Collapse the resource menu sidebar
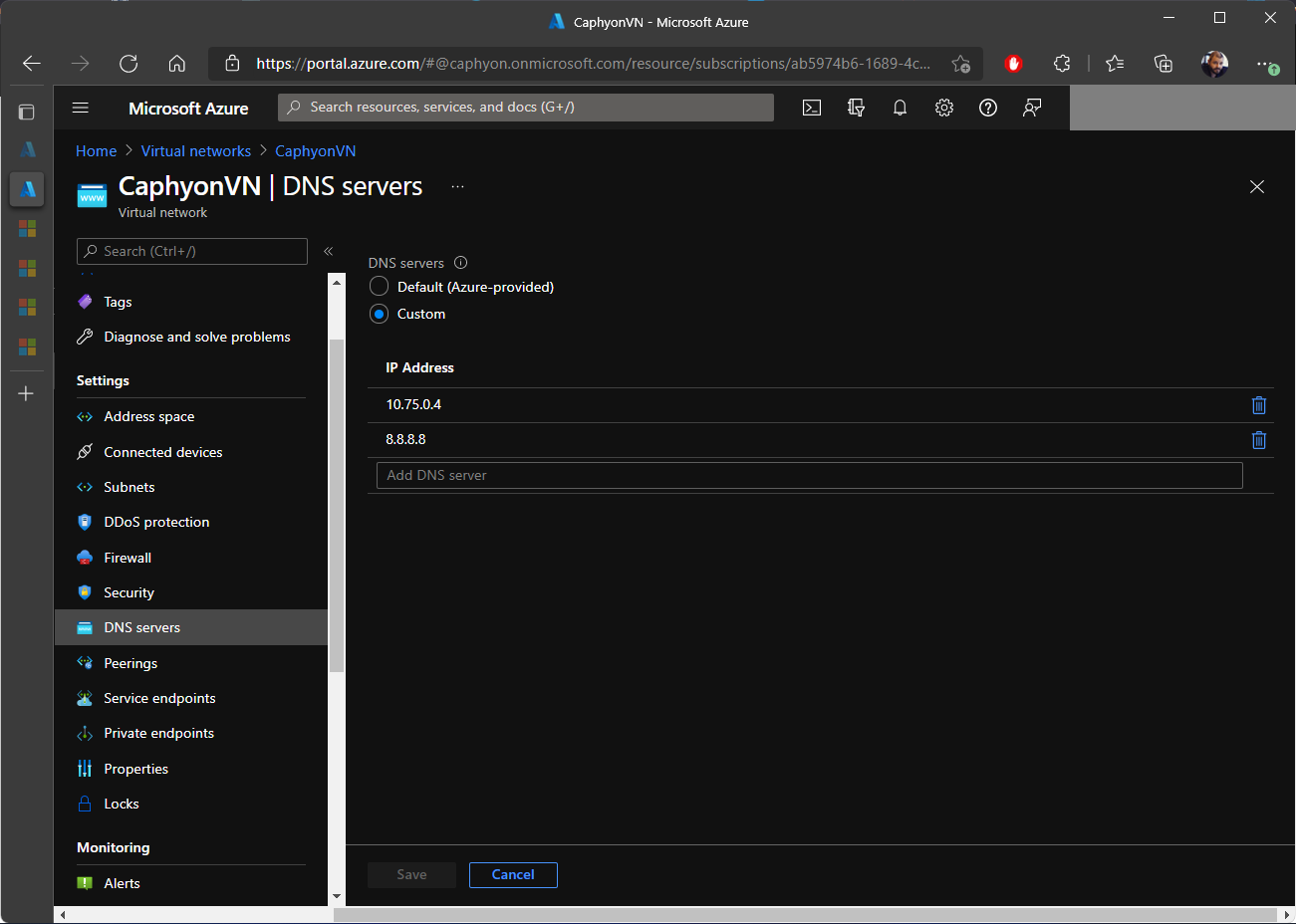1296x924 pixels. (328, 251)
